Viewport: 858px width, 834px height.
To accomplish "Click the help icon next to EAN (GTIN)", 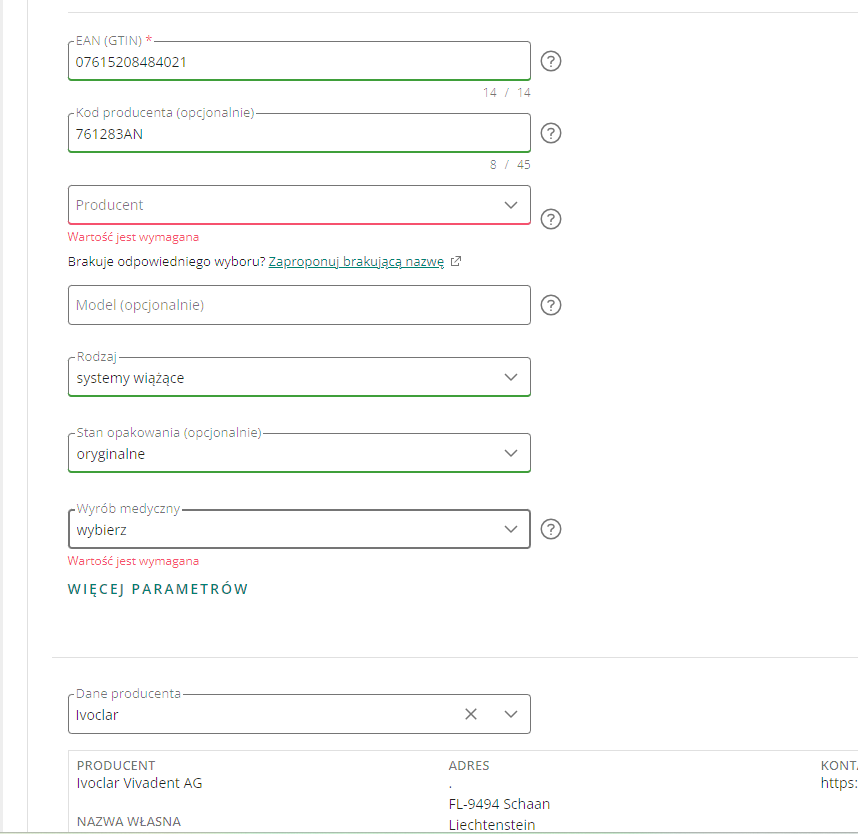I will (x=551, y=61).
